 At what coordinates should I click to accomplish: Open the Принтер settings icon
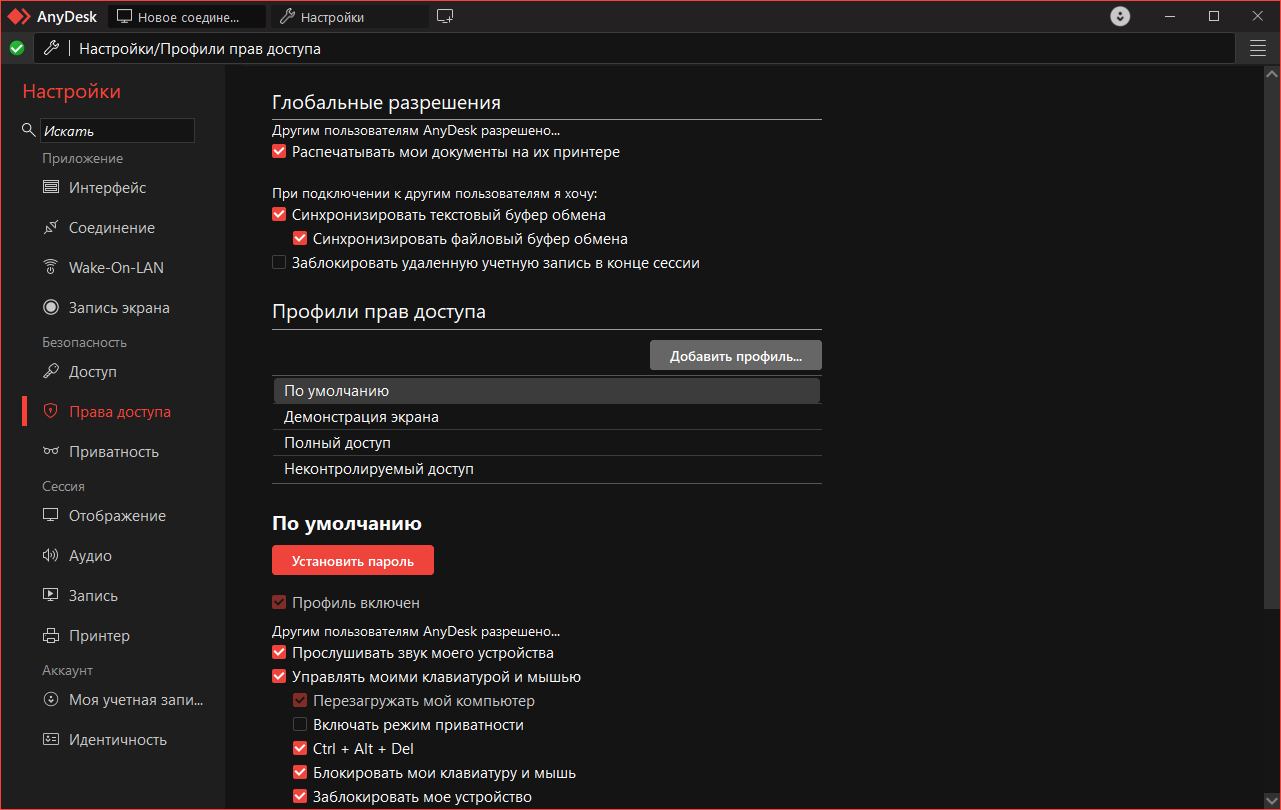[51, 636]
